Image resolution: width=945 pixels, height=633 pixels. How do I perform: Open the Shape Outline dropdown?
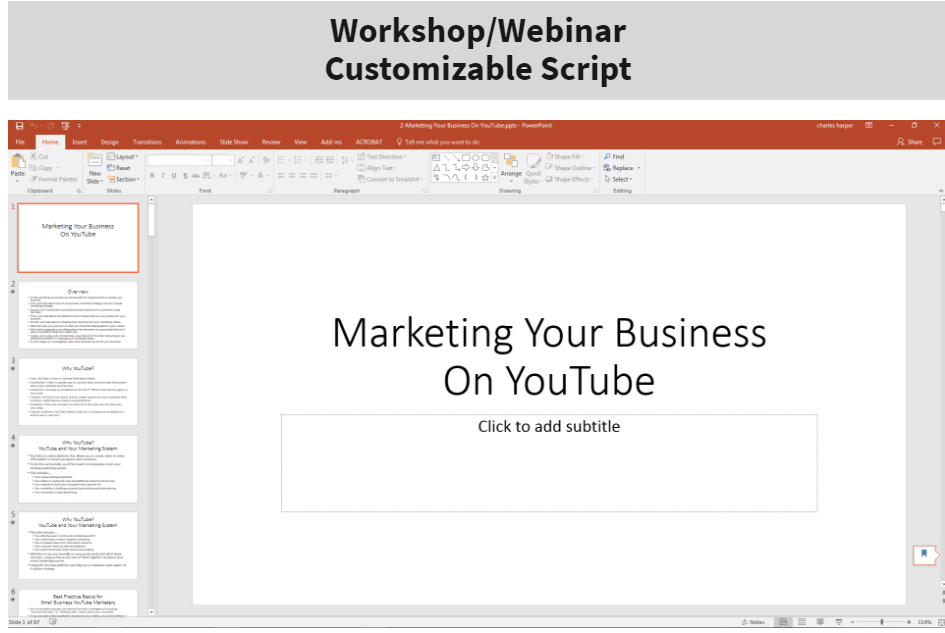click(571, 168)
